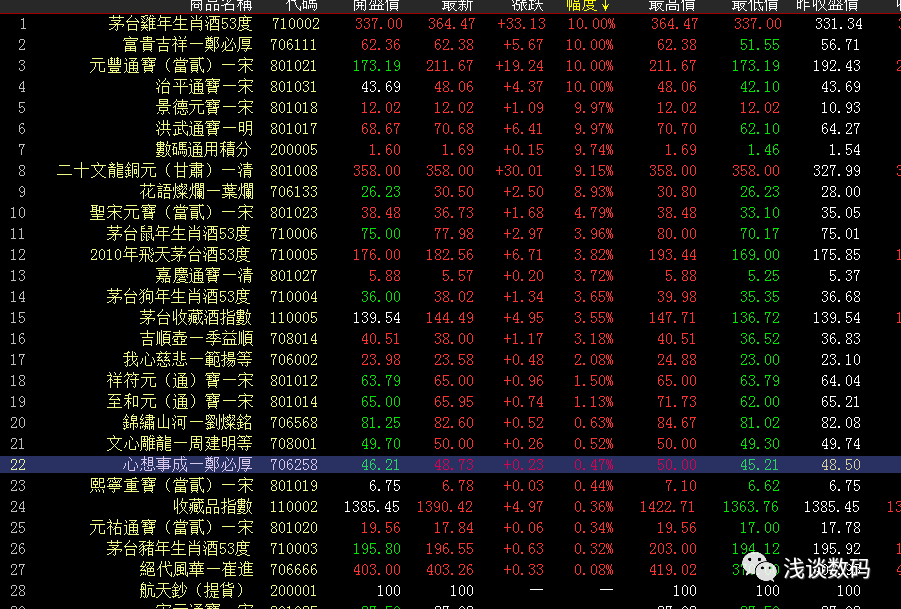The image size is (901, 609).
Task: Open 花語燦爛一葉爛 product
Action: 196,191
